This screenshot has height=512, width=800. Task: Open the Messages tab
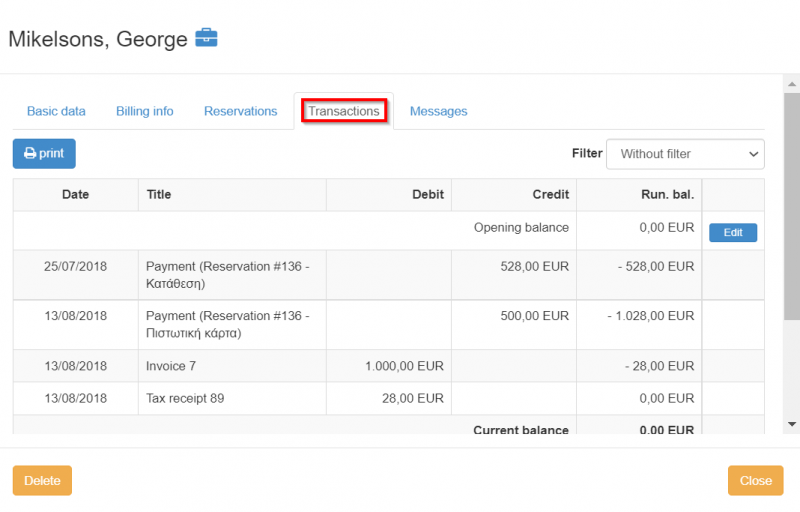[438, 111]
